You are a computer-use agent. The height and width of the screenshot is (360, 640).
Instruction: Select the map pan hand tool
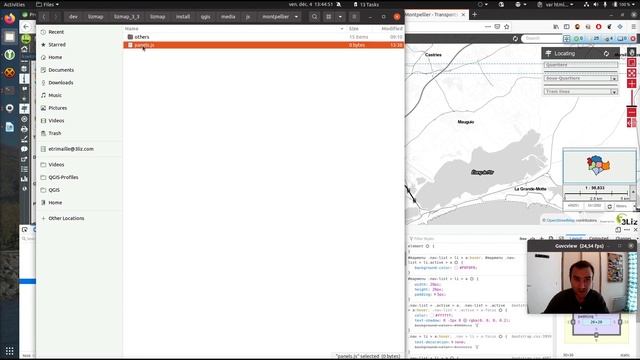click(631, 52)
